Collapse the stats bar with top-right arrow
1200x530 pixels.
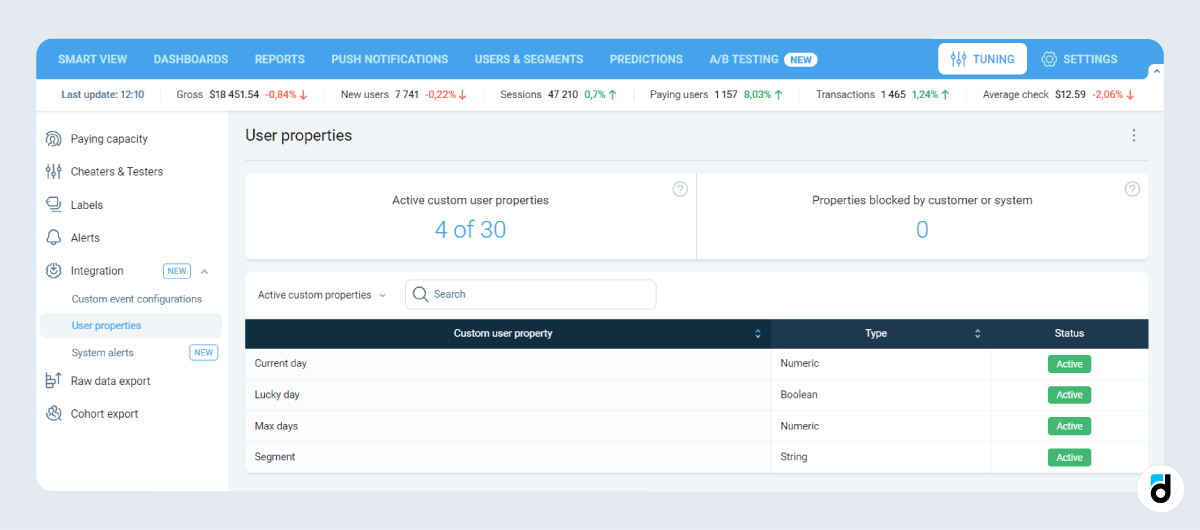(1156, 71)
